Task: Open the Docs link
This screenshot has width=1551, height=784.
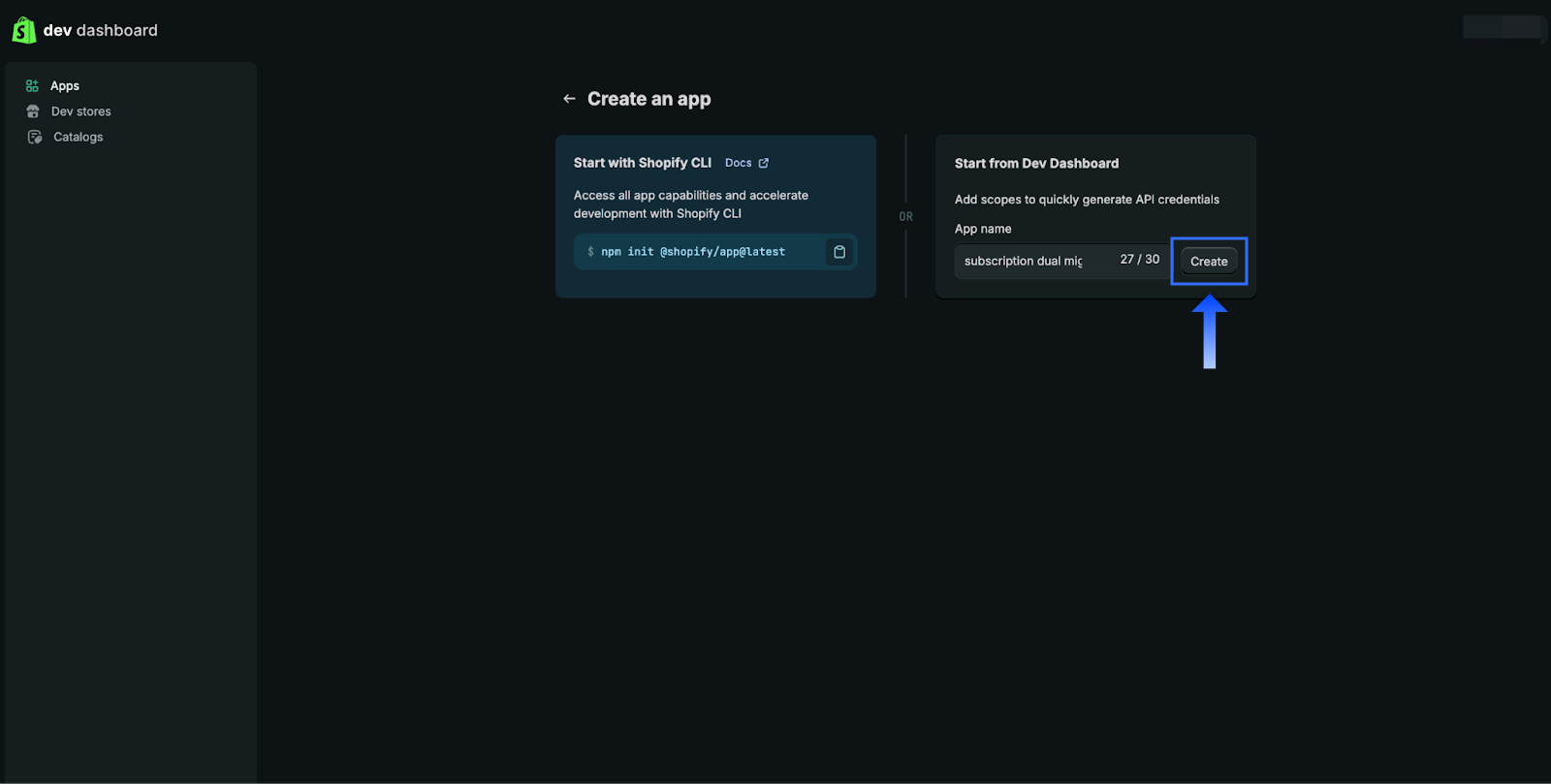Action: [738, 163]
